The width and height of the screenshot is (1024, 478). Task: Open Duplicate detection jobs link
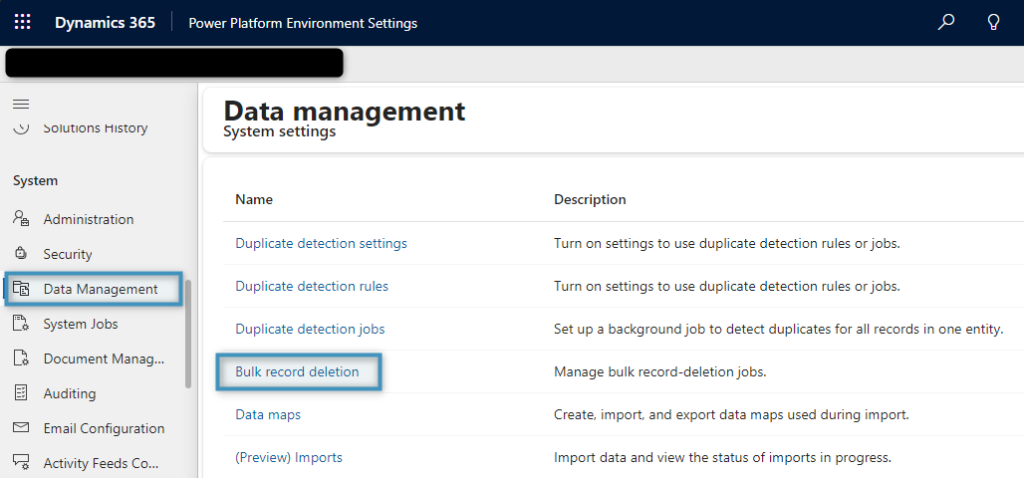[x=310, y=329]
